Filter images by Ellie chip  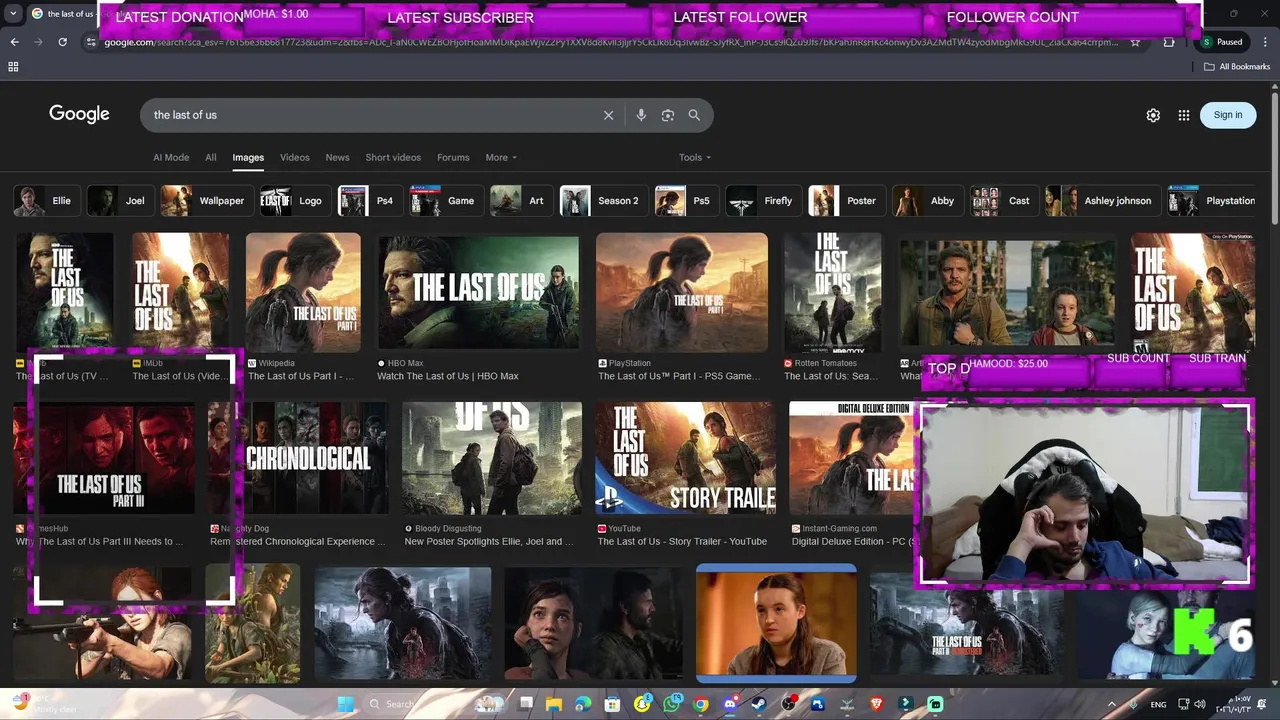click(46, 201)
